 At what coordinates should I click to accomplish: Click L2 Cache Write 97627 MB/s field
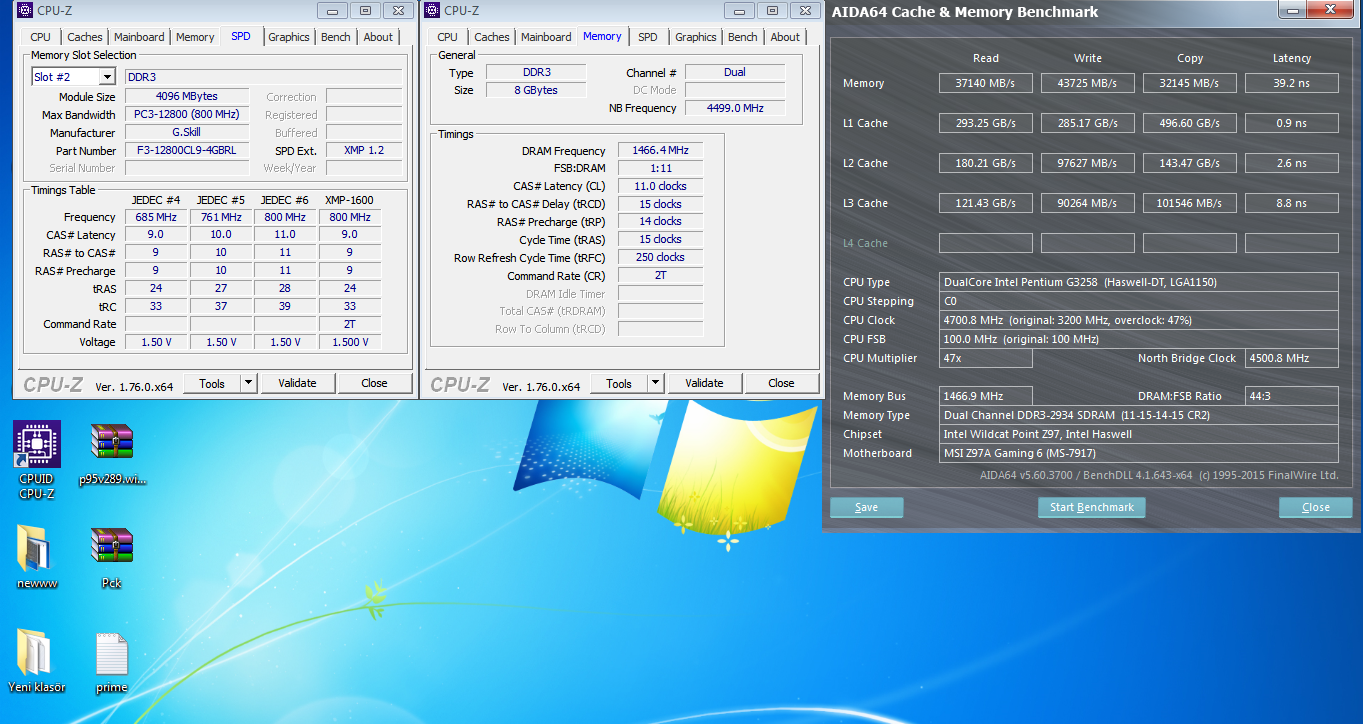1088,163
